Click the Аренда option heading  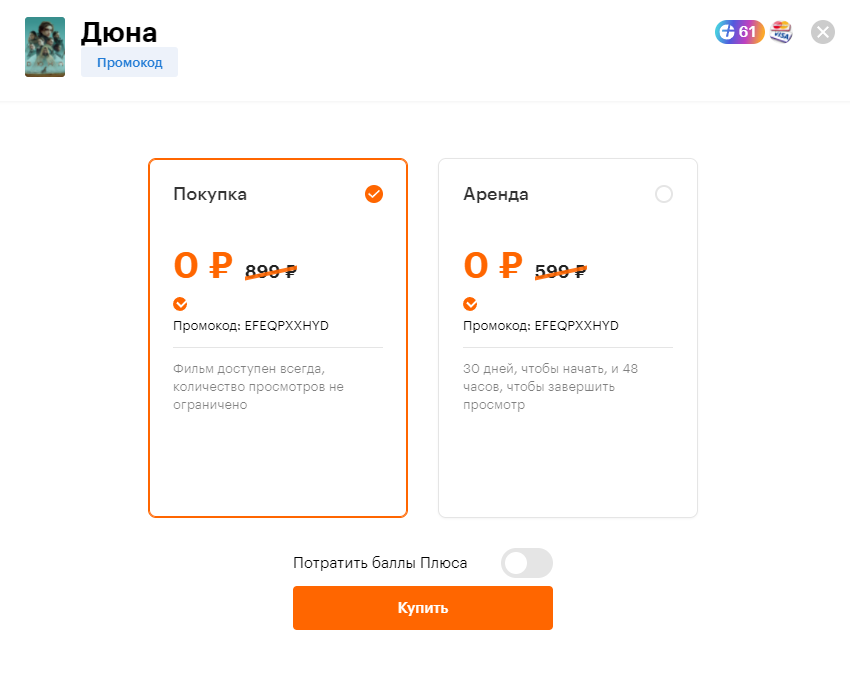click(x=496, y=194)
